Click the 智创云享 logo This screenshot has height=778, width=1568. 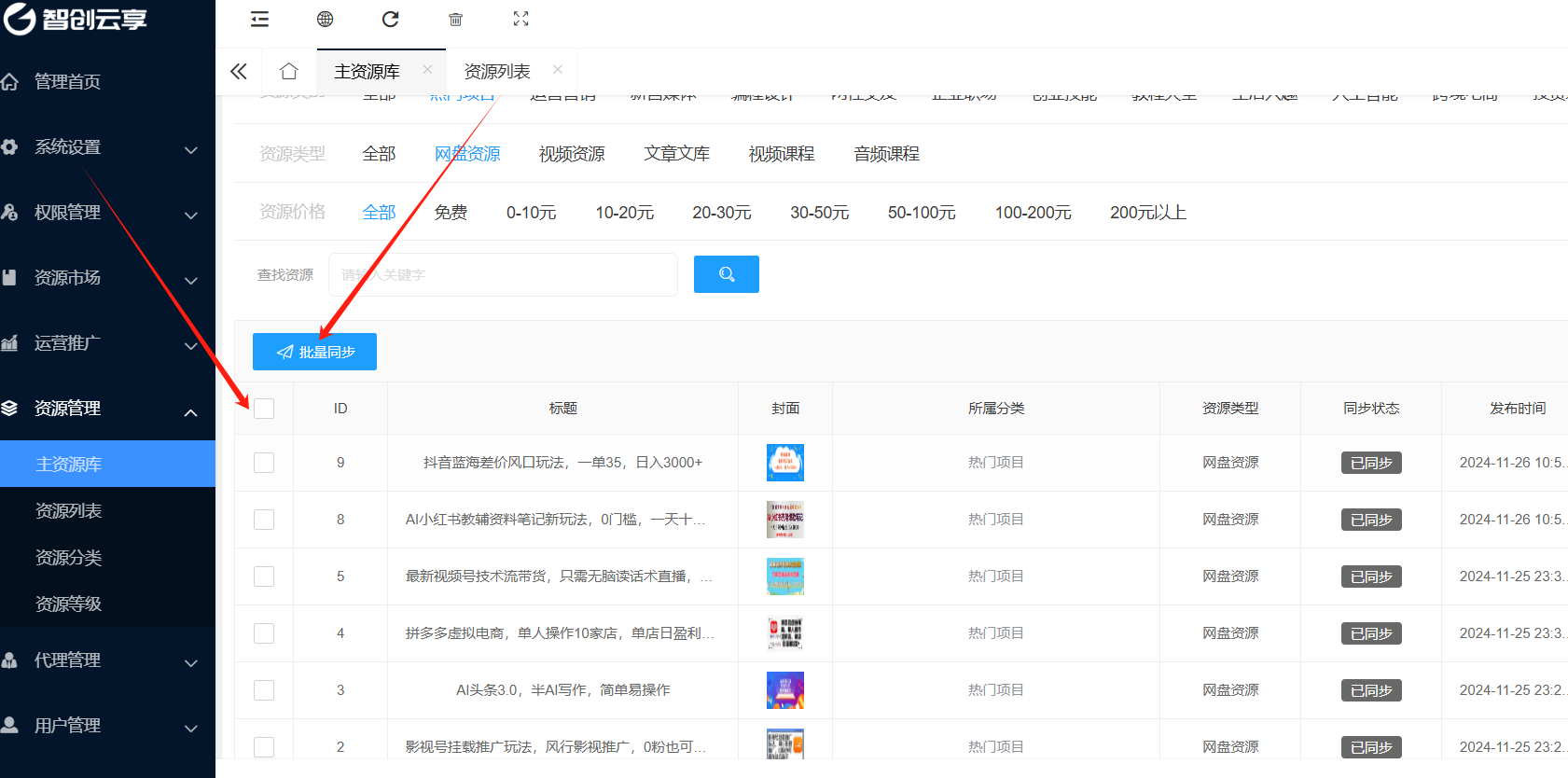(x=75, y=19)
